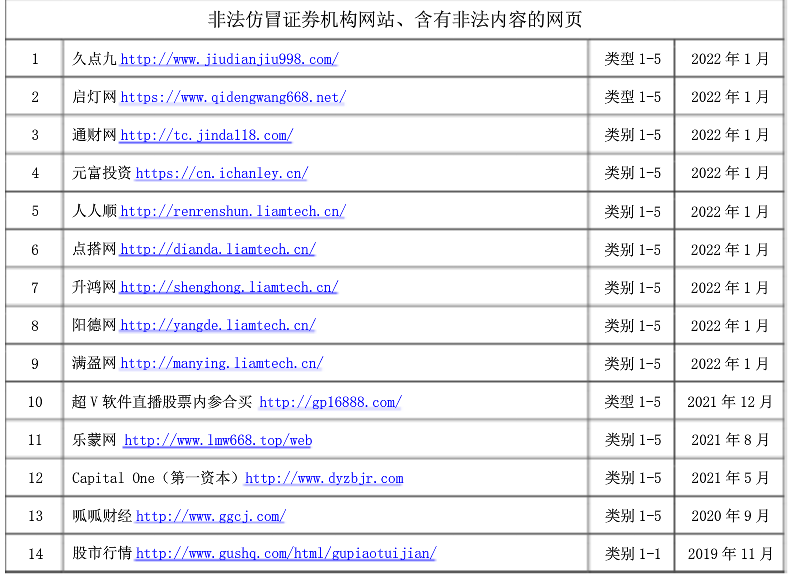The height and width of the screenshot is (577, 794).
Task: Select the site name 乐蒙网
Action: tap(94, 440)
